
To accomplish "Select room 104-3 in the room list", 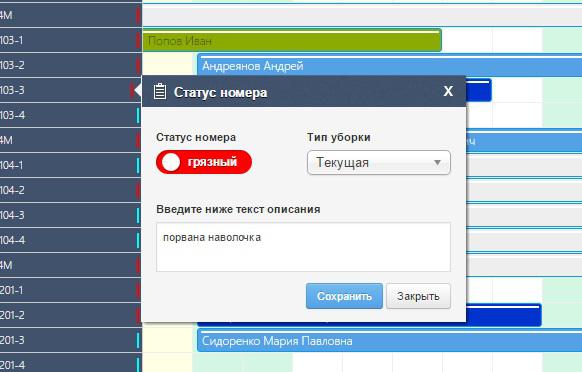I will [x=70, y=215].
